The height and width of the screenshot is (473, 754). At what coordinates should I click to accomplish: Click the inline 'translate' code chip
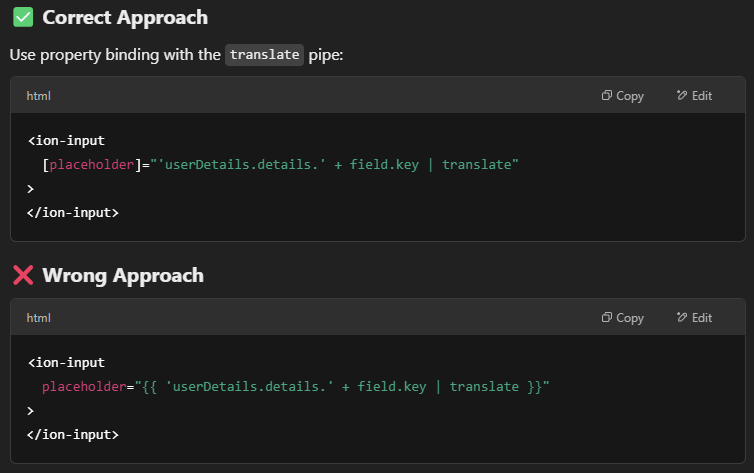(264, 55)
